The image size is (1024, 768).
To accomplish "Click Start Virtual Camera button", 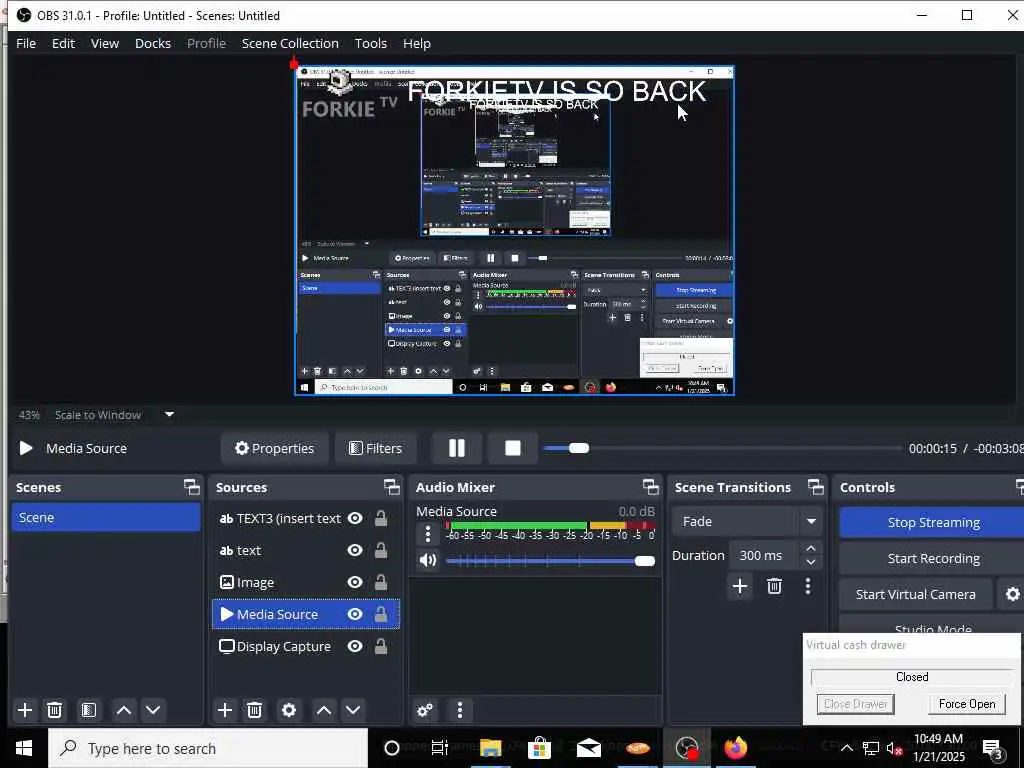I will [916, 594].
